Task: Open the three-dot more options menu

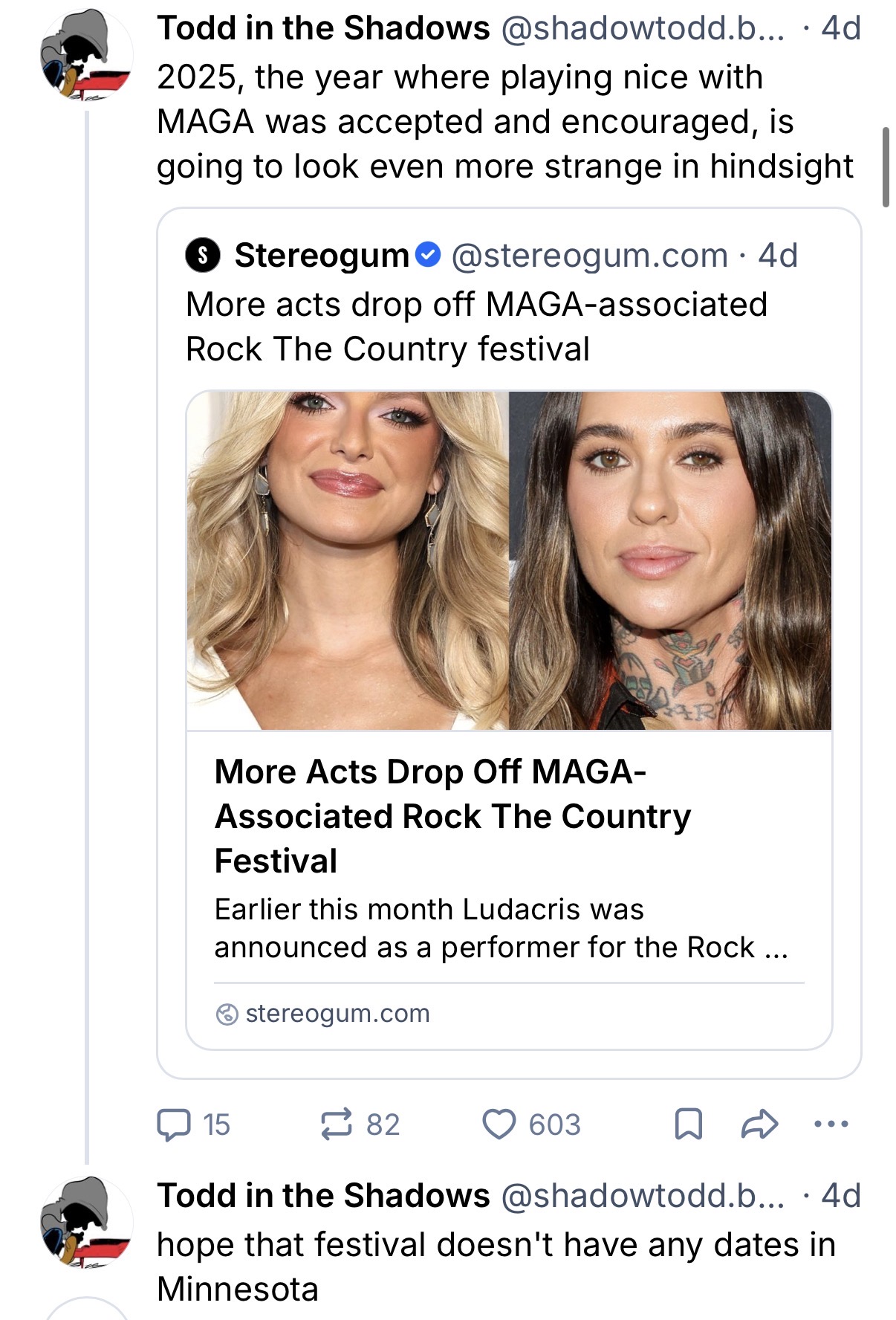Action: (831, 1124)
